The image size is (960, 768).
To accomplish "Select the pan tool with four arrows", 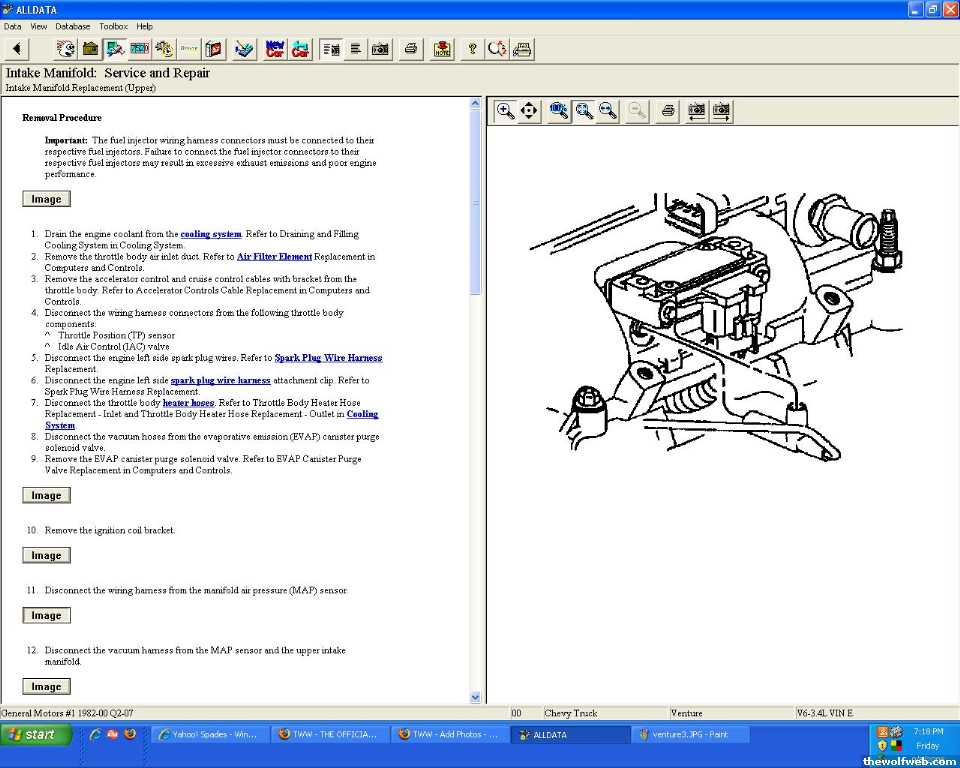I will point(529,111).
